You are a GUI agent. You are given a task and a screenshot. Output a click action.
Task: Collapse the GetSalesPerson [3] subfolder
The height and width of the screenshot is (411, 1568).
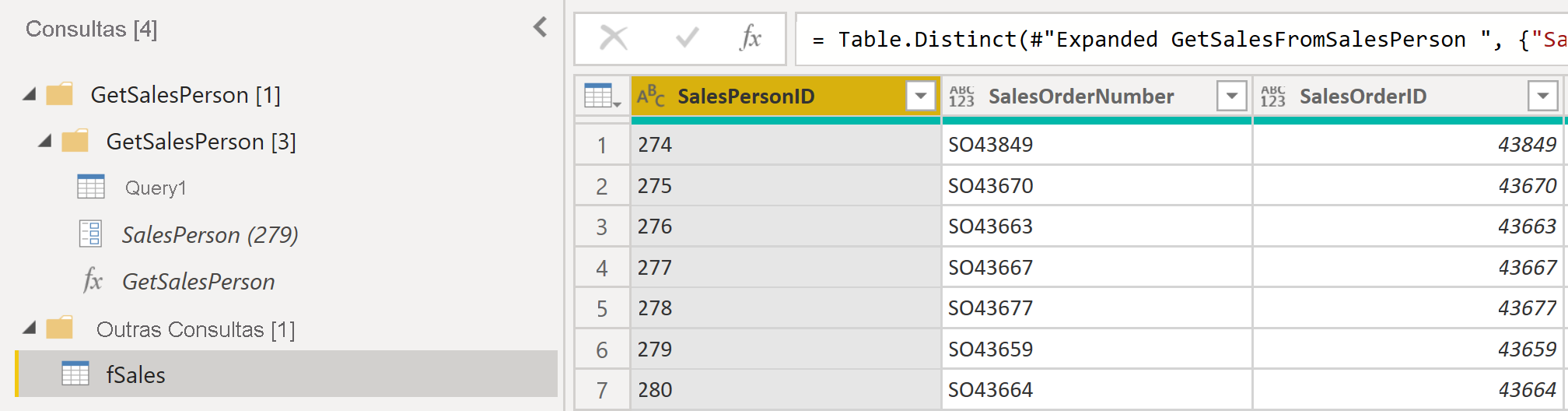45,142
